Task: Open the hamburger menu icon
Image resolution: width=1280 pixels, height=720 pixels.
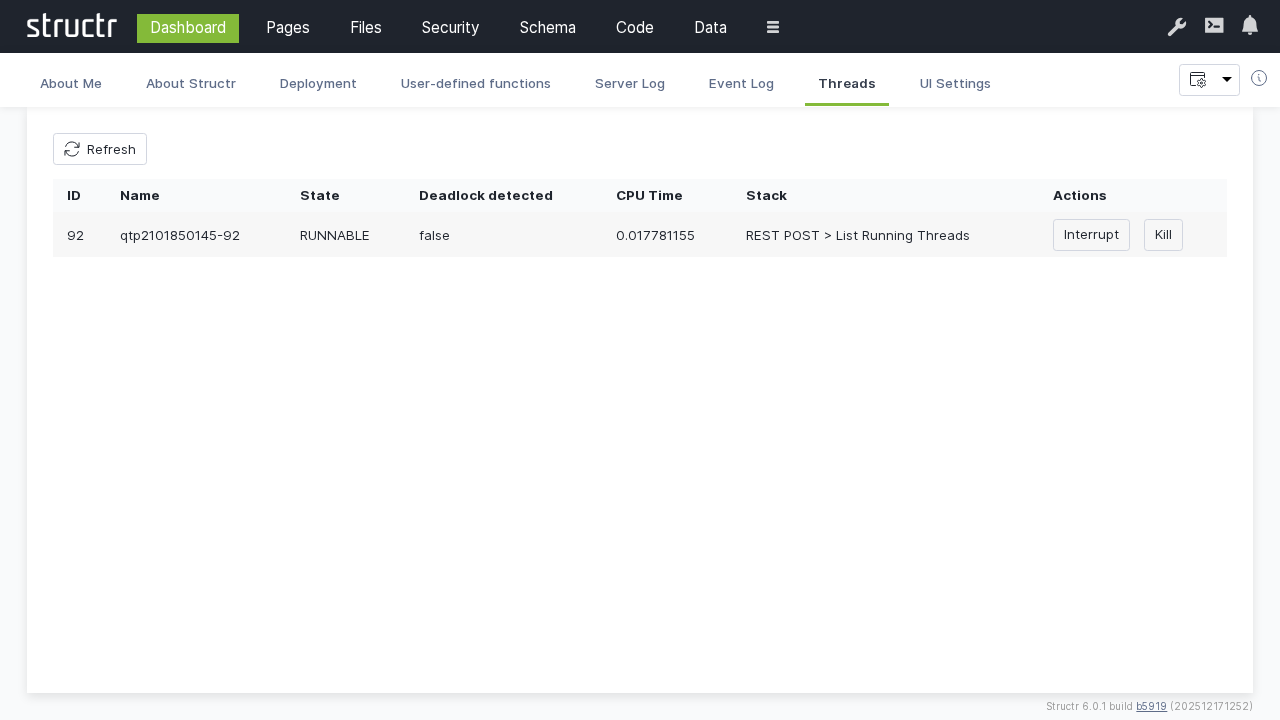Action: point(773,27)
